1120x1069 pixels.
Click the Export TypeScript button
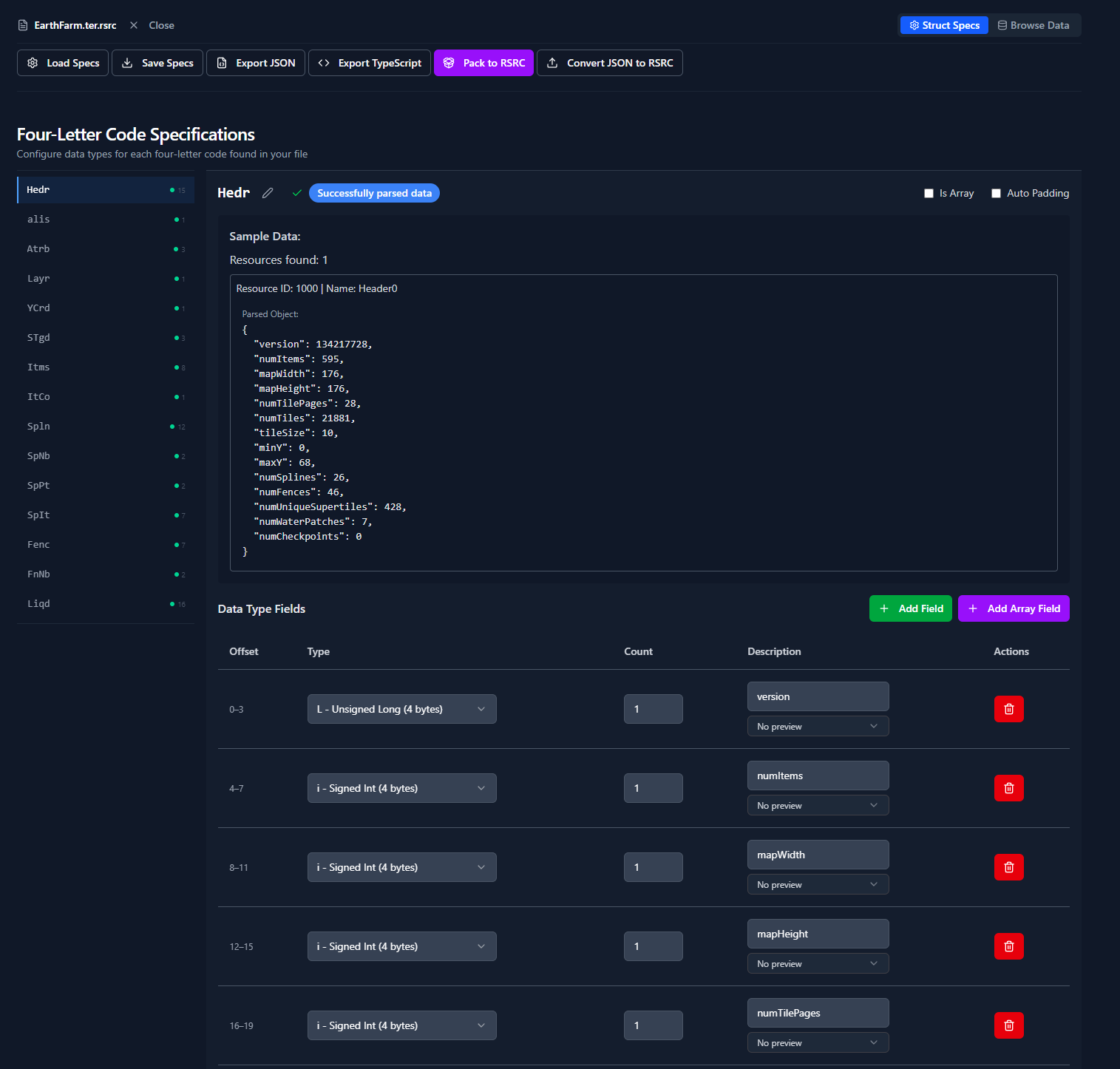coord(370,63)
